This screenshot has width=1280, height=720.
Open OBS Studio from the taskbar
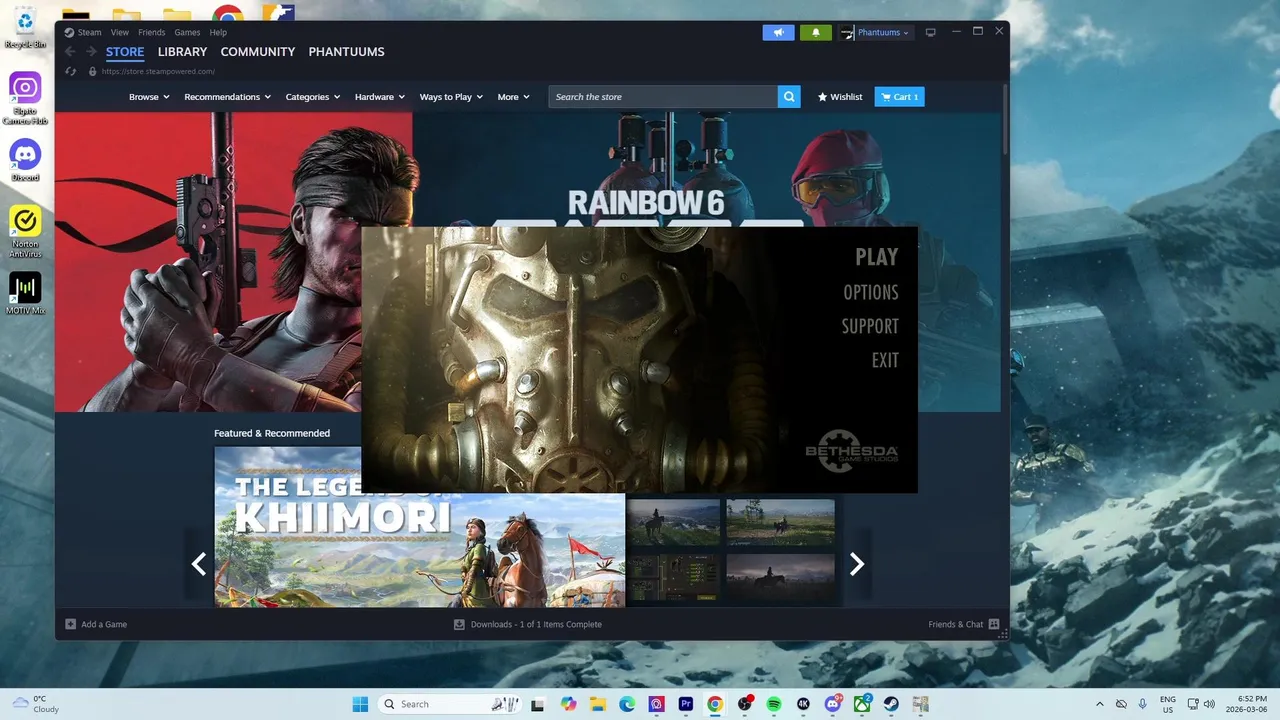tap(745, 704)
